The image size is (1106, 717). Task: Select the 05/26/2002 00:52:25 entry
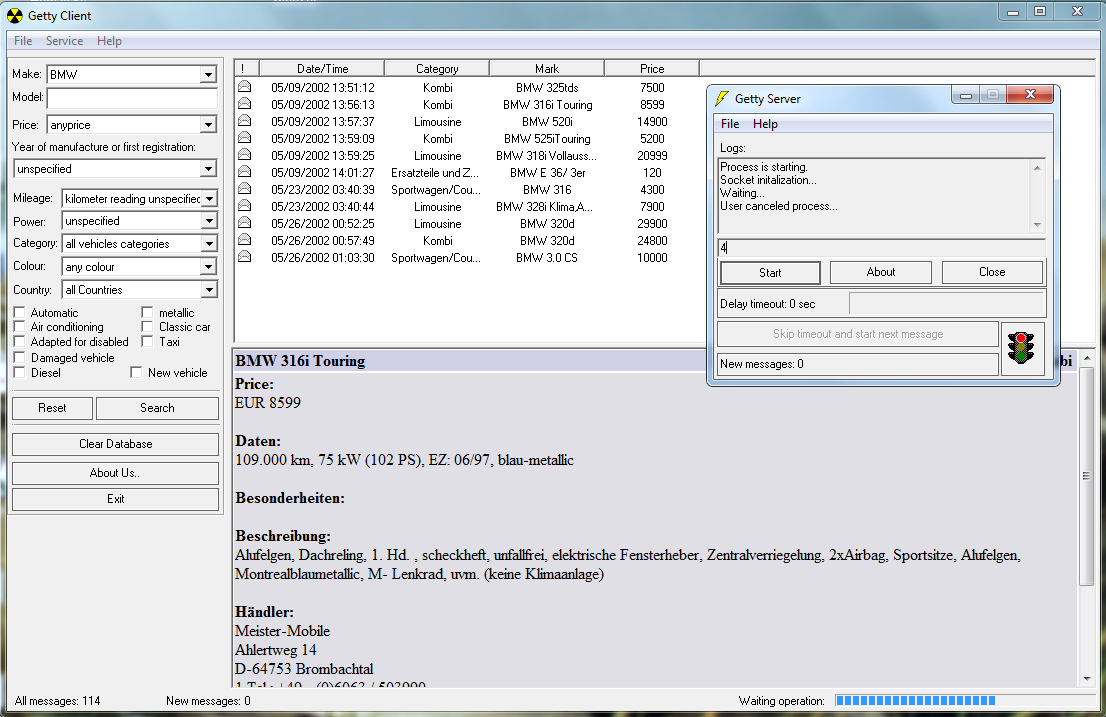pyautogui.click(x=322, y=223)
